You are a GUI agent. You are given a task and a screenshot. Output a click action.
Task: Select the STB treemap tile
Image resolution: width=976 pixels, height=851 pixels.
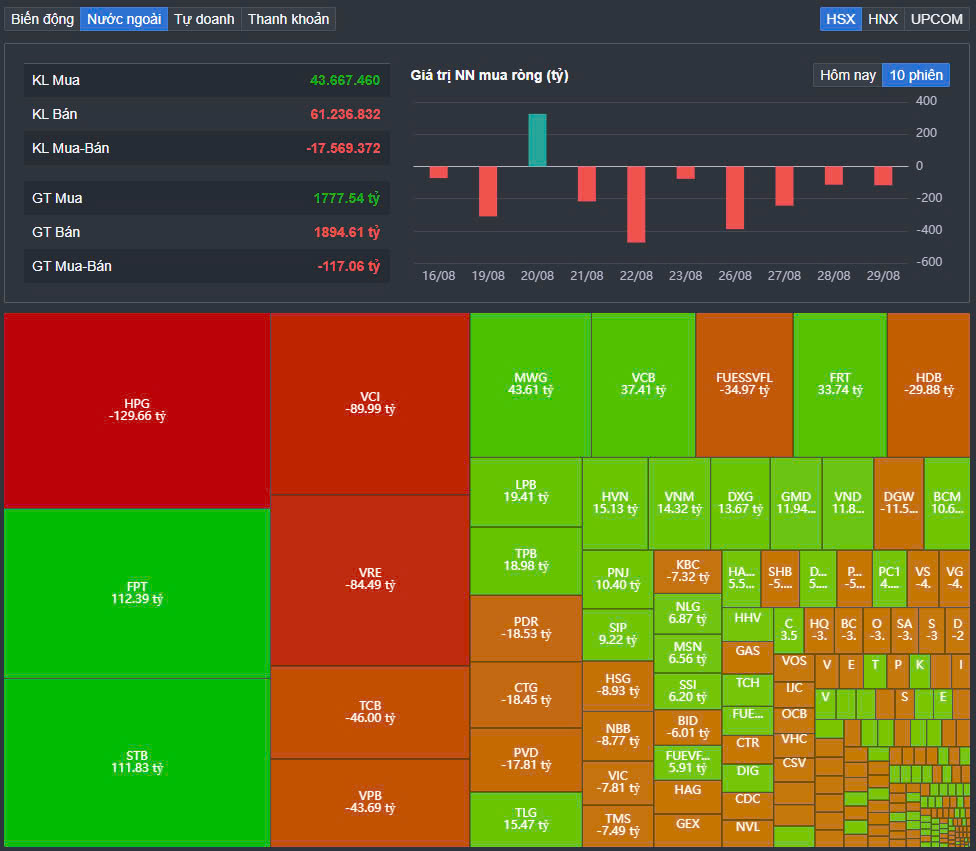tap(137, 762)
